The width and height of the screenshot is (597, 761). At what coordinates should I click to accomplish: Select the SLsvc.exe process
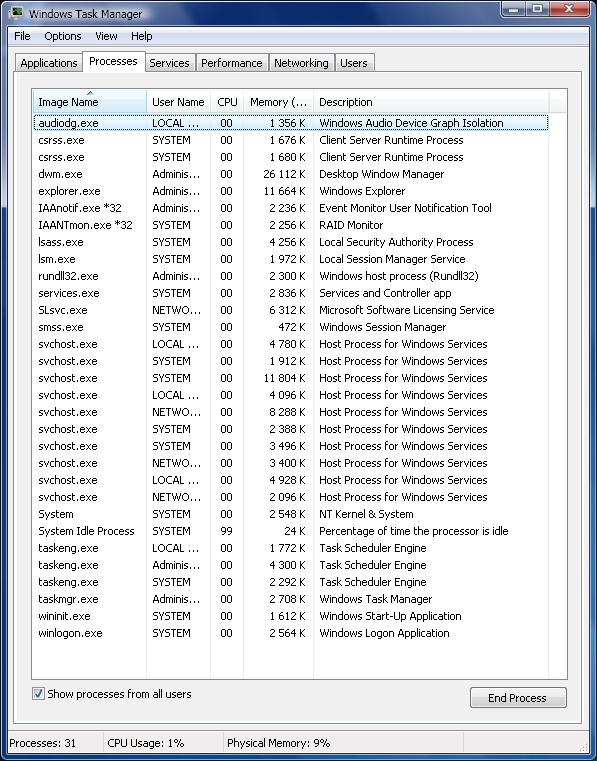(291, 310)
